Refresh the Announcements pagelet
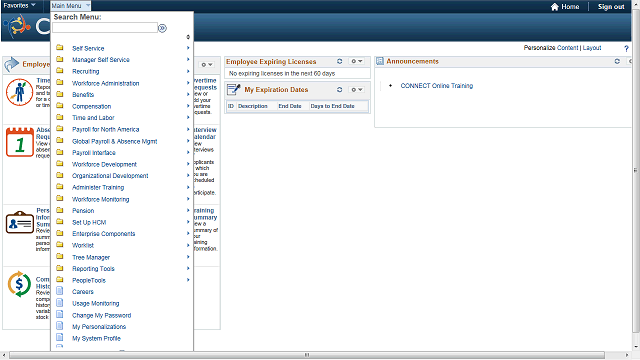Viewport: 640px width, 360px height. pos(617,61)
